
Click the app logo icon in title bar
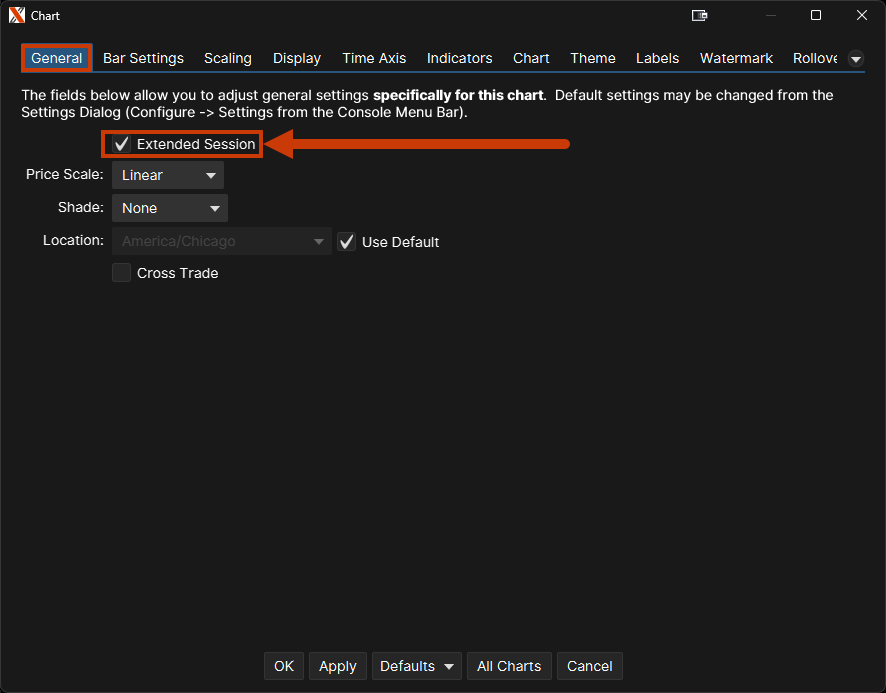click(16, 16)
